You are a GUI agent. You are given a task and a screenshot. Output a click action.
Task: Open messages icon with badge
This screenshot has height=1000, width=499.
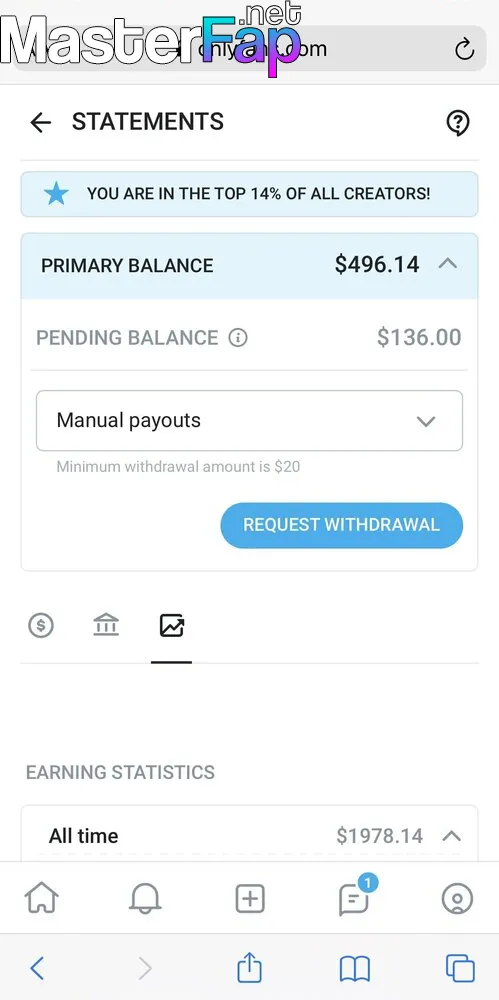pyautogui.click(x=355, y=898)
